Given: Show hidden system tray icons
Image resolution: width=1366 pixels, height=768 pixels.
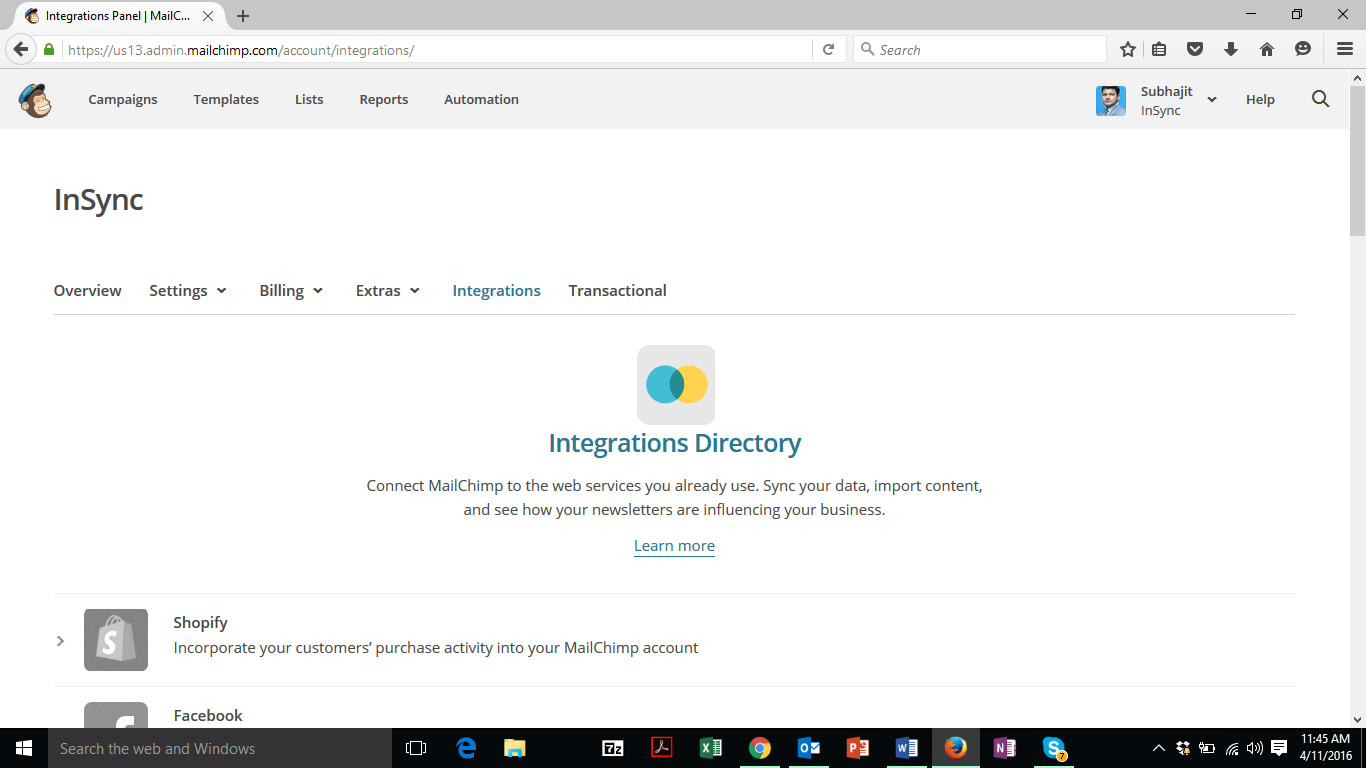Looking at the screenshot, I should [x=1159, y=748].
